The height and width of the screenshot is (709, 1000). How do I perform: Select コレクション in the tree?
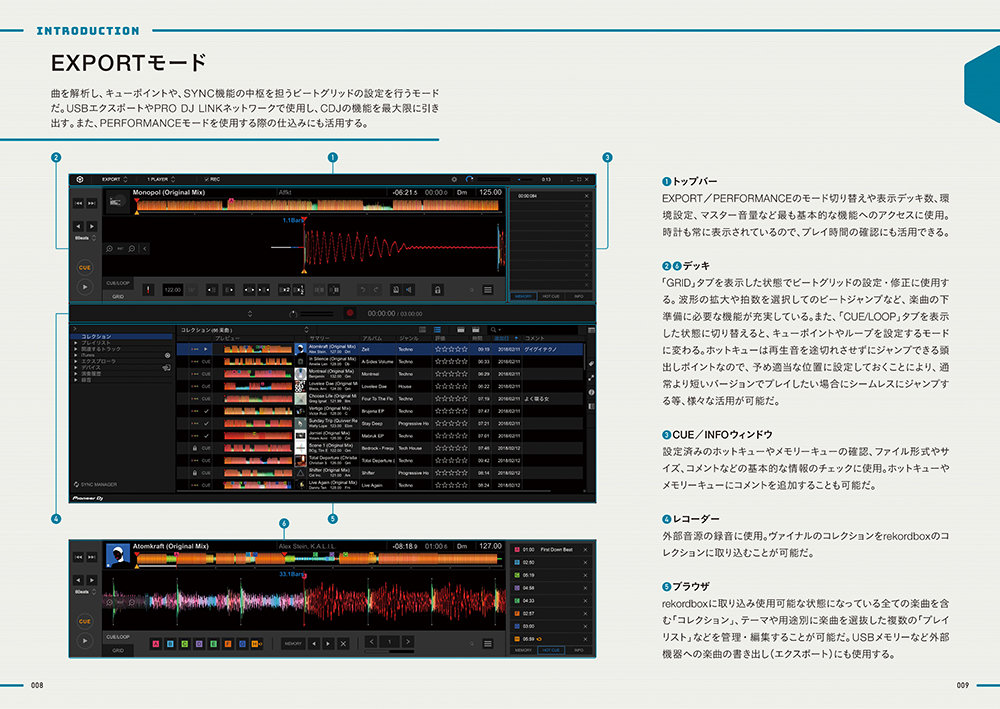122,336
